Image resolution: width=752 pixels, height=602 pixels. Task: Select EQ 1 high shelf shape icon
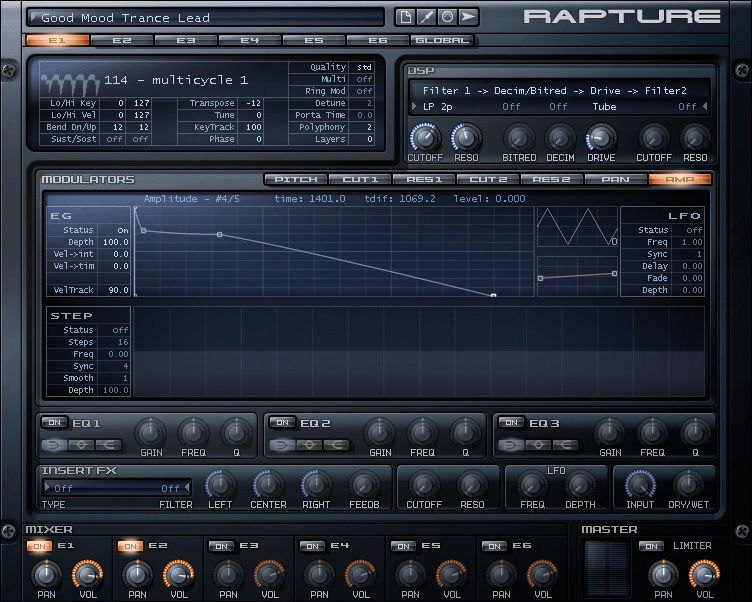(x=108, y=445)
